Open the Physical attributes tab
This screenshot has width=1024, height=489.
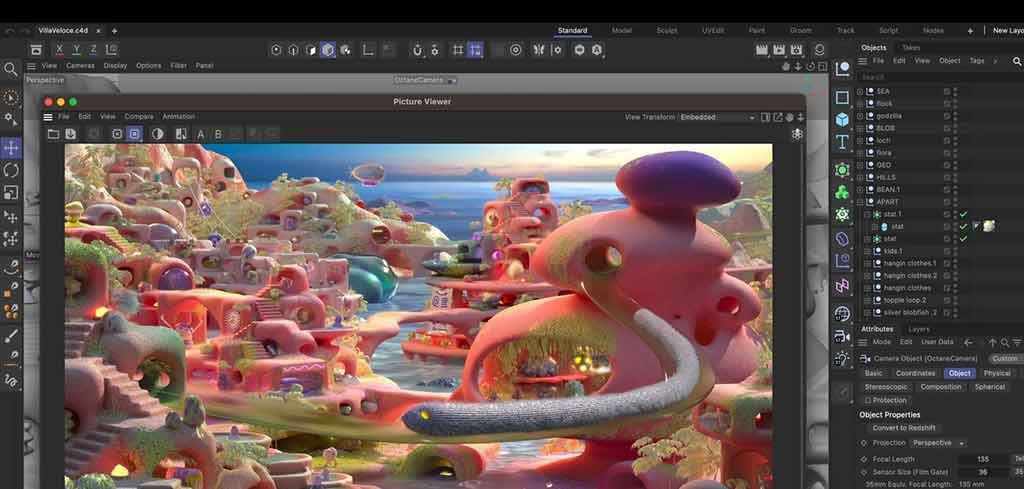(x=997, y=373)
